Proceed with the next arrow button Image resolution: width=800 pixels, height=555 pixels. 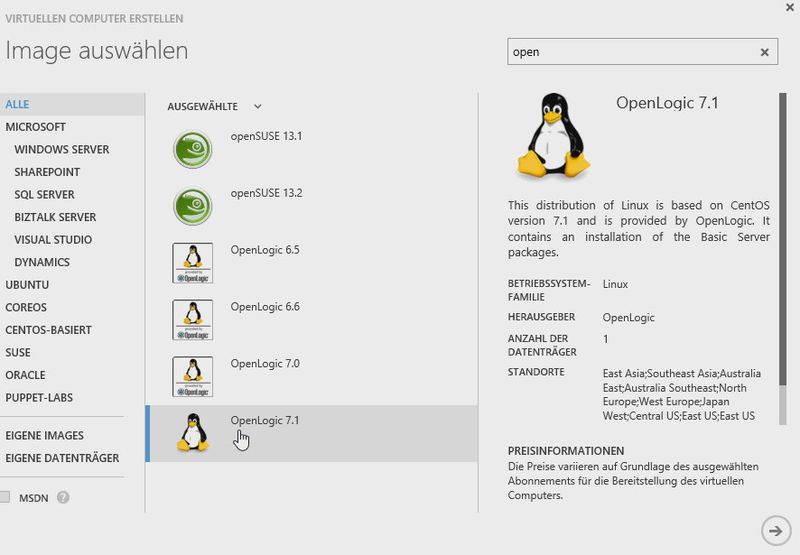[x=776, y=531]
